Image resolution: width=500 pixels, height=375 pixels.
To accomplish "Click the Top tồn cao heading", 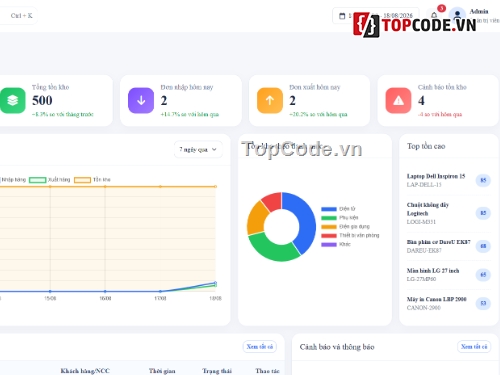I will coord(426,146).
